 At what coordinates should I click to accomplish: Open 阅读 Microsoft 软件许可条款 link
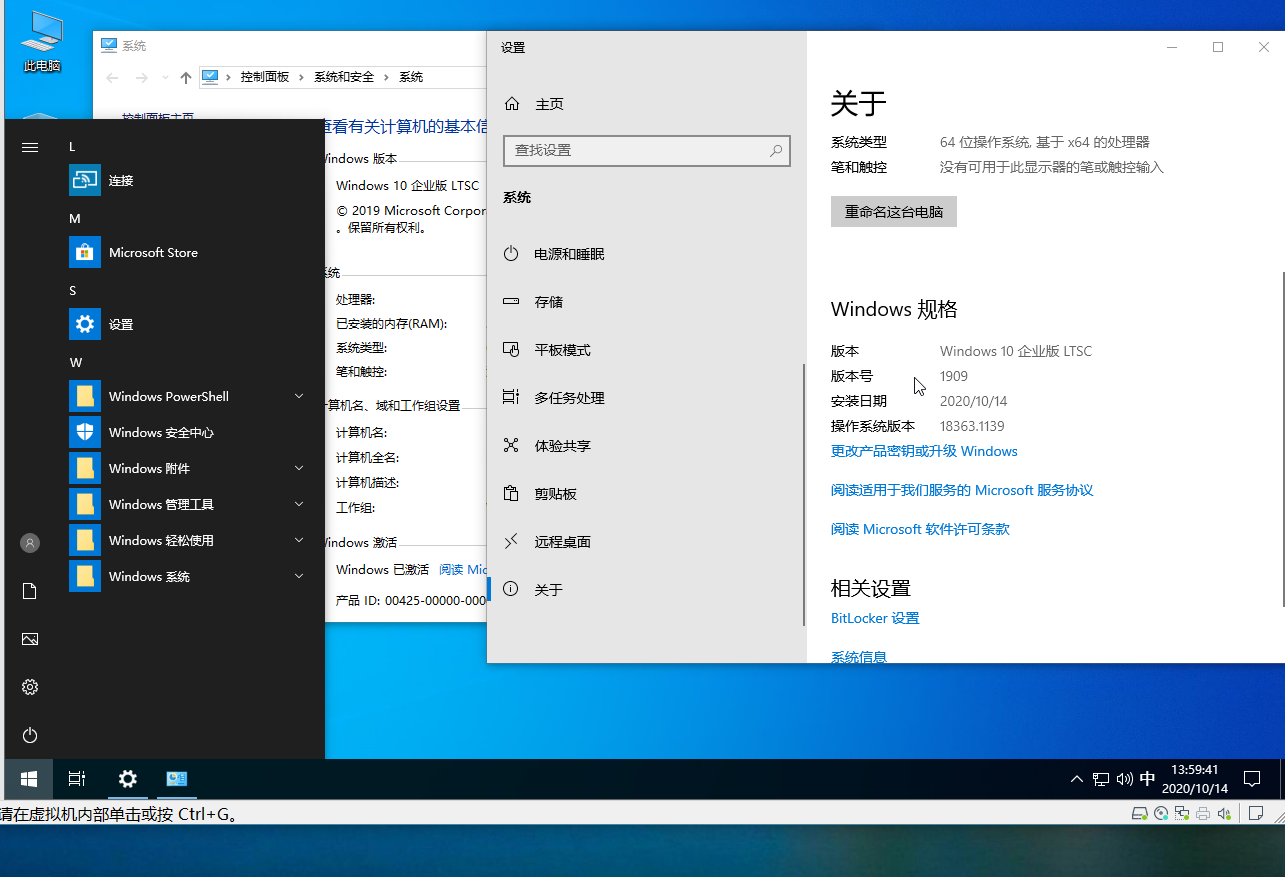920,530
